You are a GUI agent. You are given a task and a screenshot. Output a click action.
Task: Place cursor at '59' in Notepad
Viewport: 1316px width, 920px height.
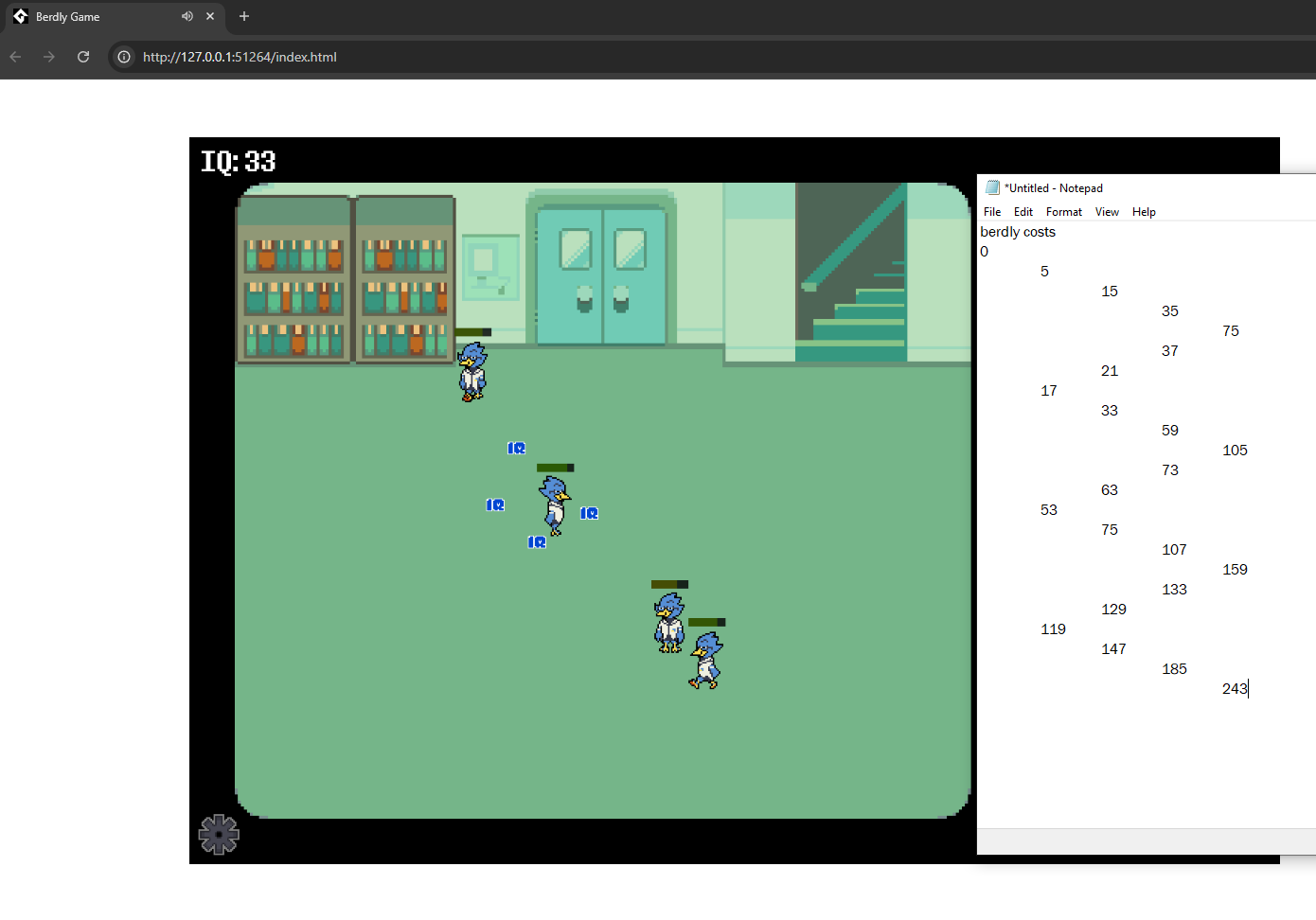[1170, 431]
